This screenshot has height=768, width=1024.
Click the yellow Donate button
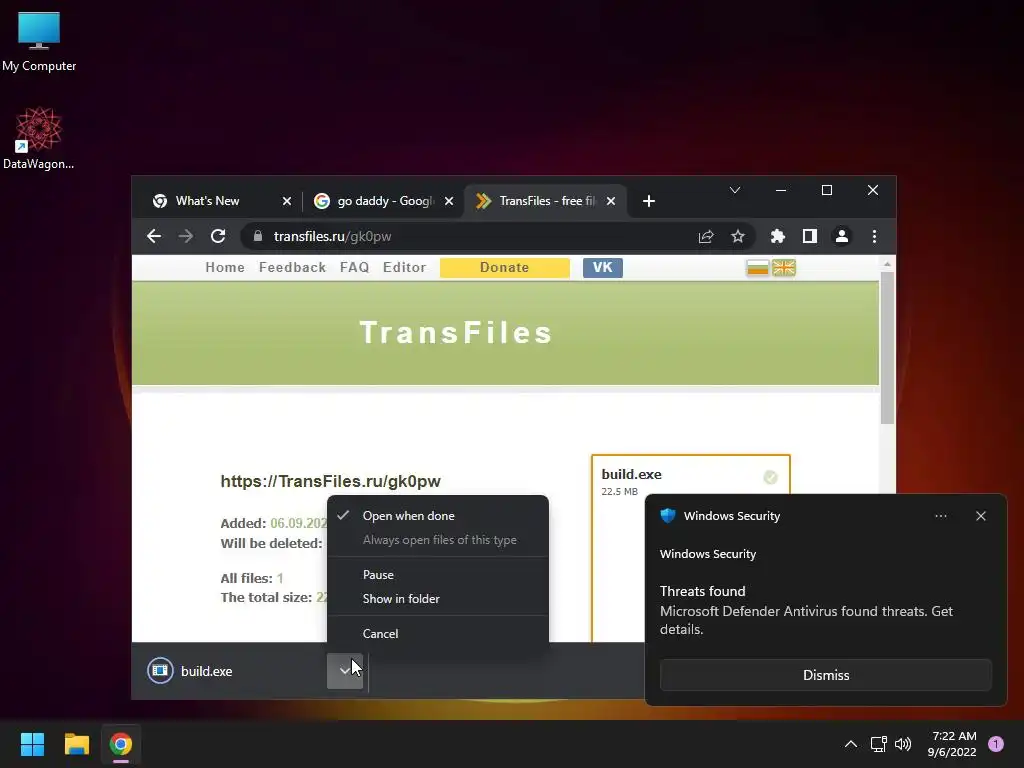(x=504, y=268)
